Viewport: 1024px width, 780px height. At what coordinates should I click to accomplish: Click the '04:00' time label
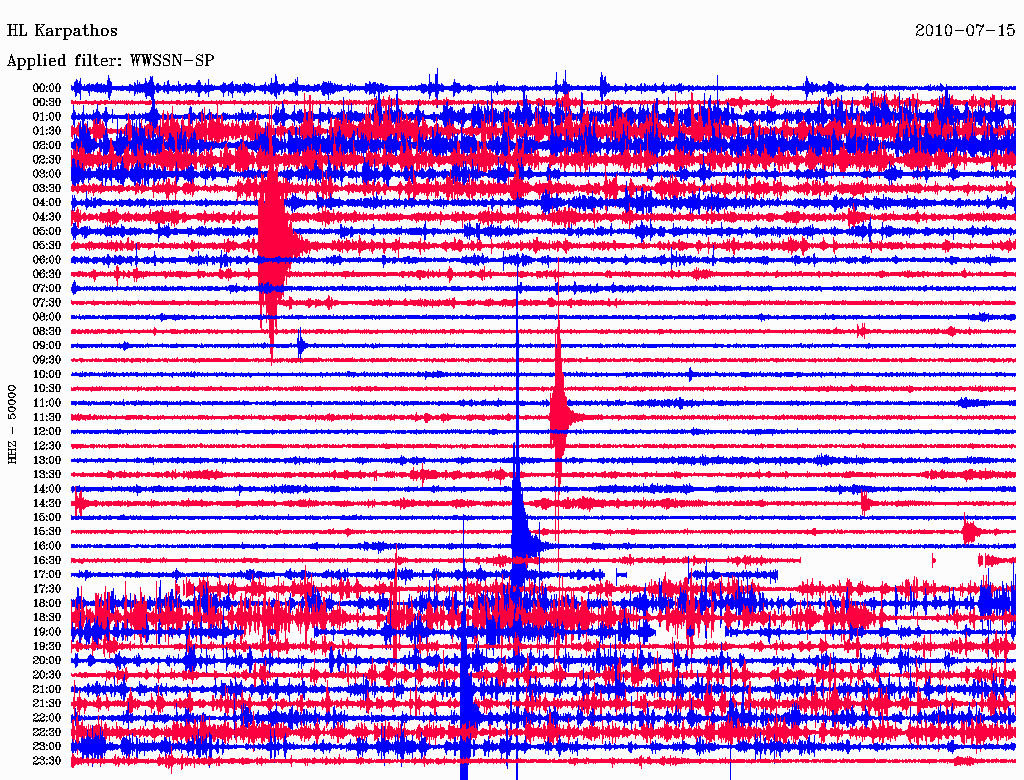coord(46,203)
